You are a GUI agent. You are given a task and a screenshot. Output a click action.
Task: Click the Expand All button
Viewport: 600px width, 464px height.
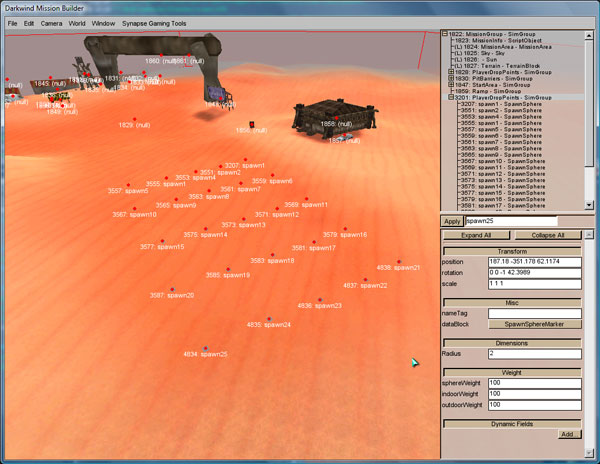[x=475, y=235]
